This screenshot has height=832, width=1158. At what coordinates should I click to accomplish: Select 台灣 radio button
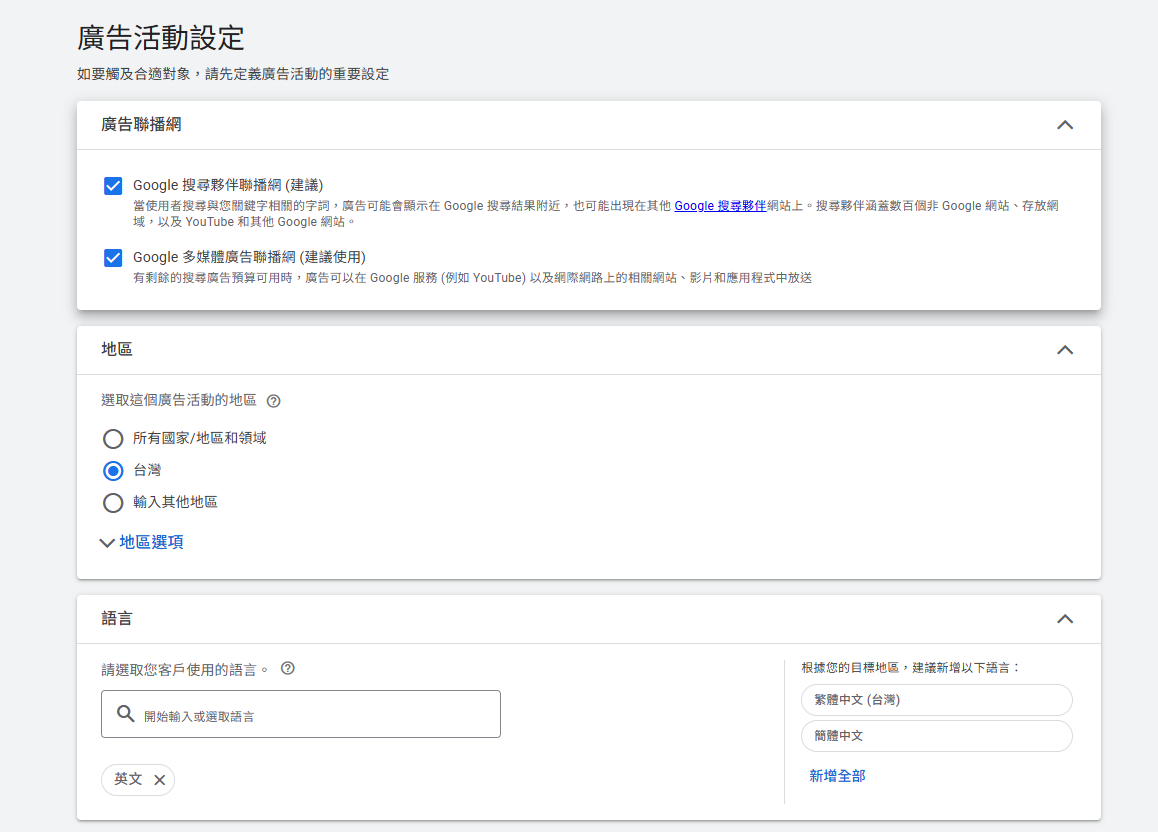(113, 471)
